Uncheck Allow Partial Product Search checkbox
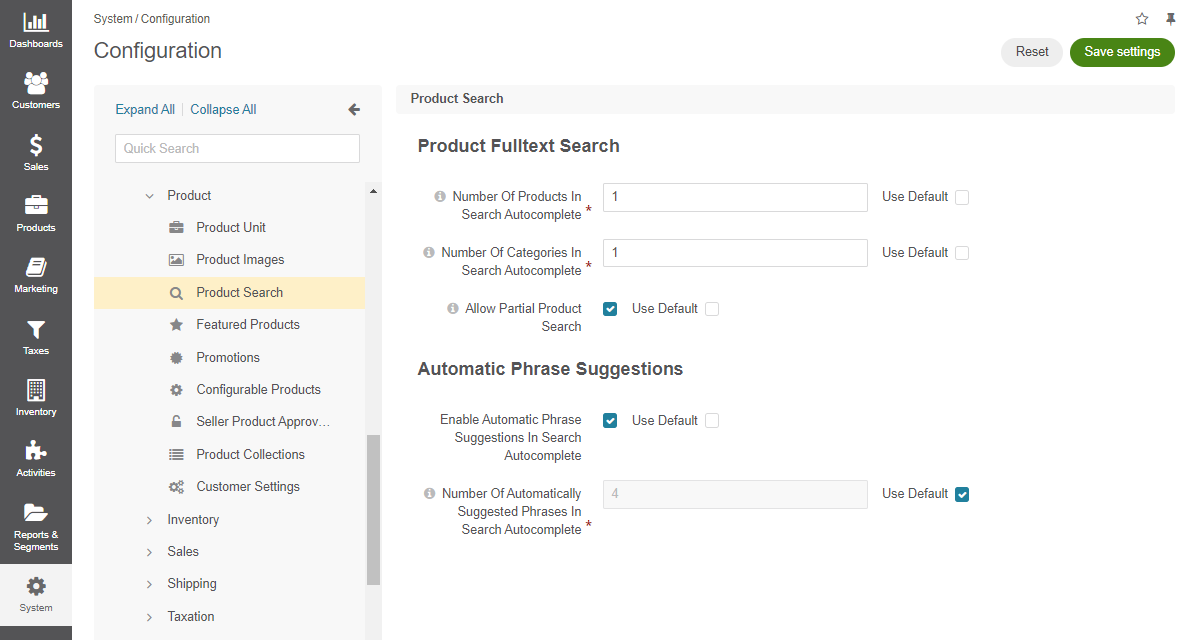The height and width of the screenshot is (640, 1181). click(610, 309)
